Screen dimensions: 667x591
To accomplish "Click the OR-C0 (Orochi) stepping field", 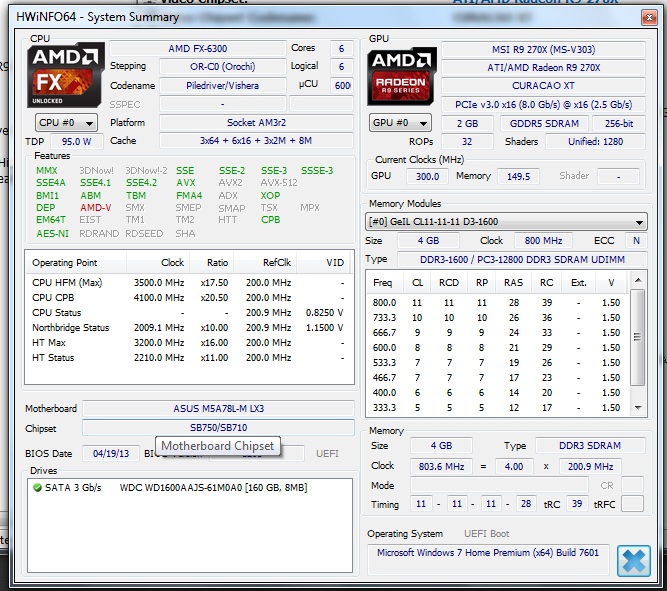I will (x=222, y=67).
